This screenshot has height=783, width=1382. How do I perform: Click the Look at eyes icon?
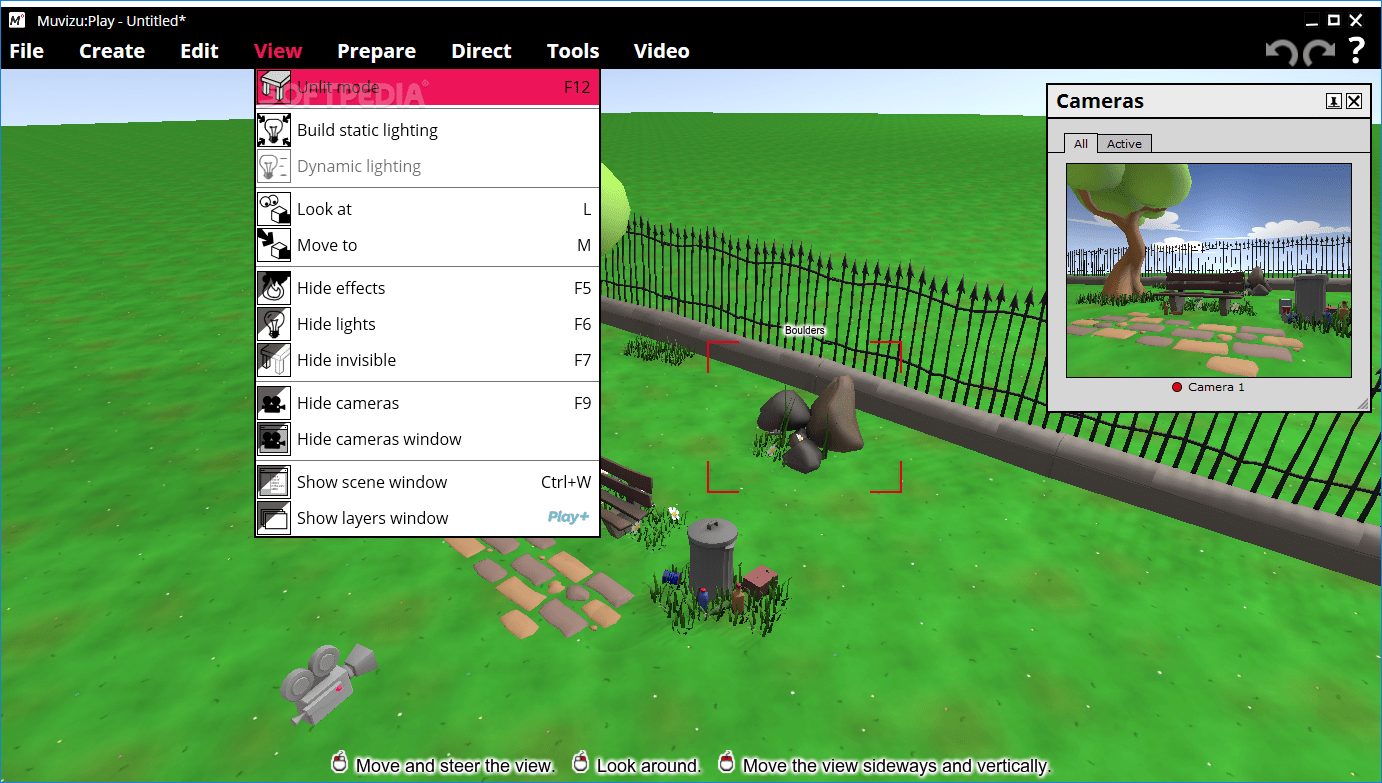coord(274,209)
